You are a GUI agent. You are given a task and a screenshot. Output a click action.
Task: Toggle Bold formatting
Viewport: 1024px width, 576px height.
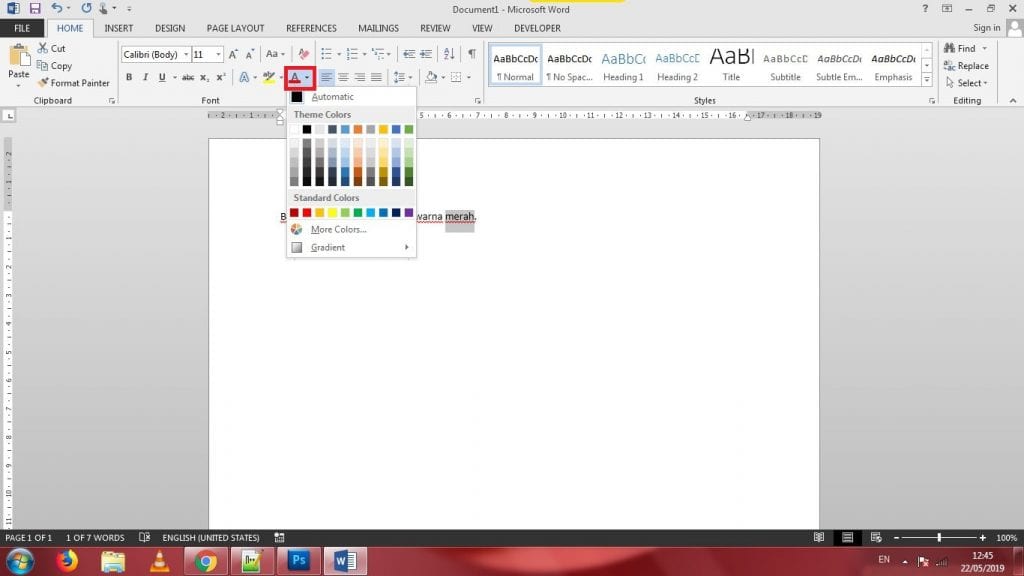tap(129, 77)
